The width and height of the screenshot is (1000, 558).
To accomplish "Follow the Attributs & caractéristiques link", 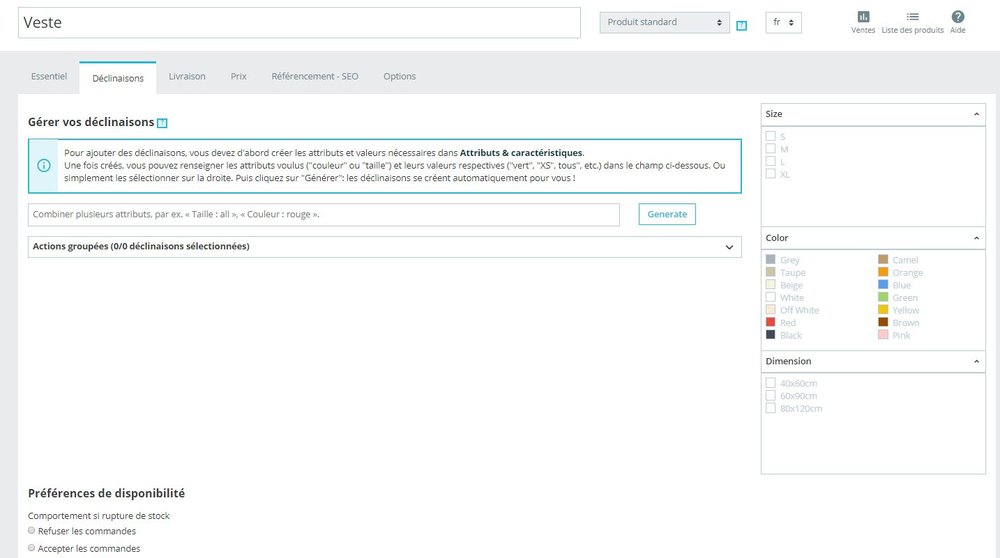I will tap(521, 153).
